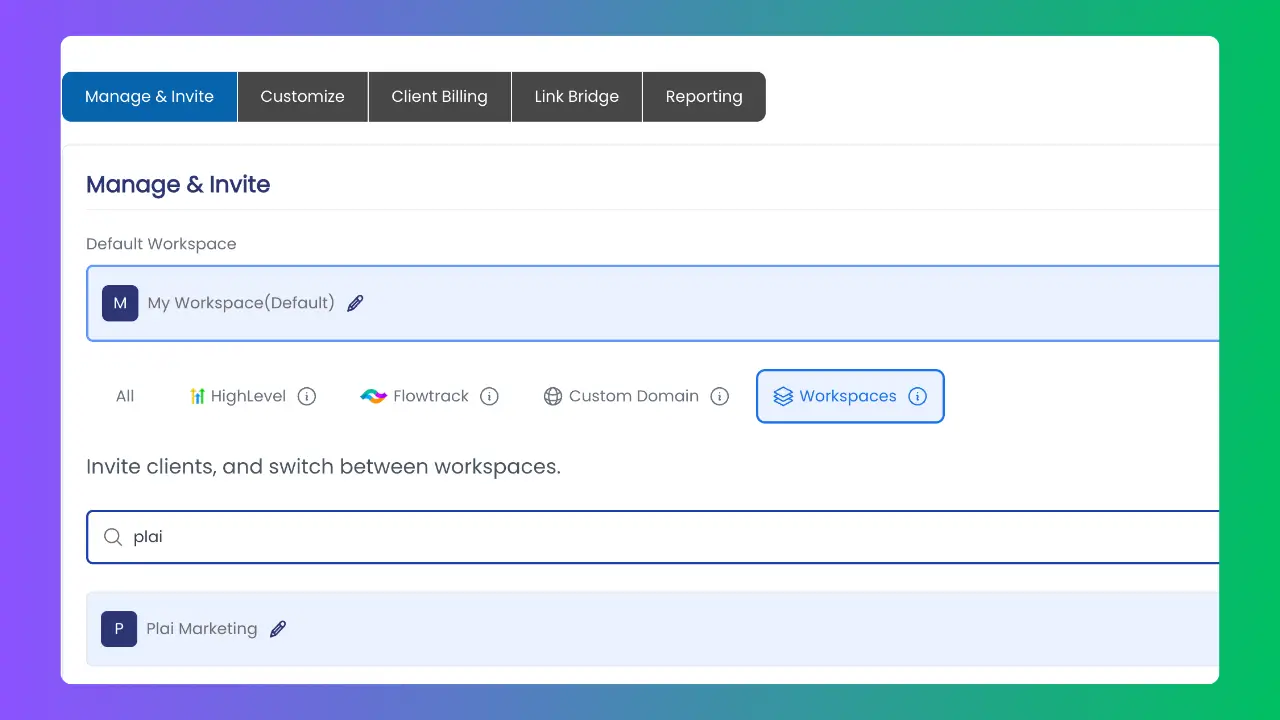The image size is (1280, 720).
Task: Select the My Workspace(Default) name
Action: [241, 303]
